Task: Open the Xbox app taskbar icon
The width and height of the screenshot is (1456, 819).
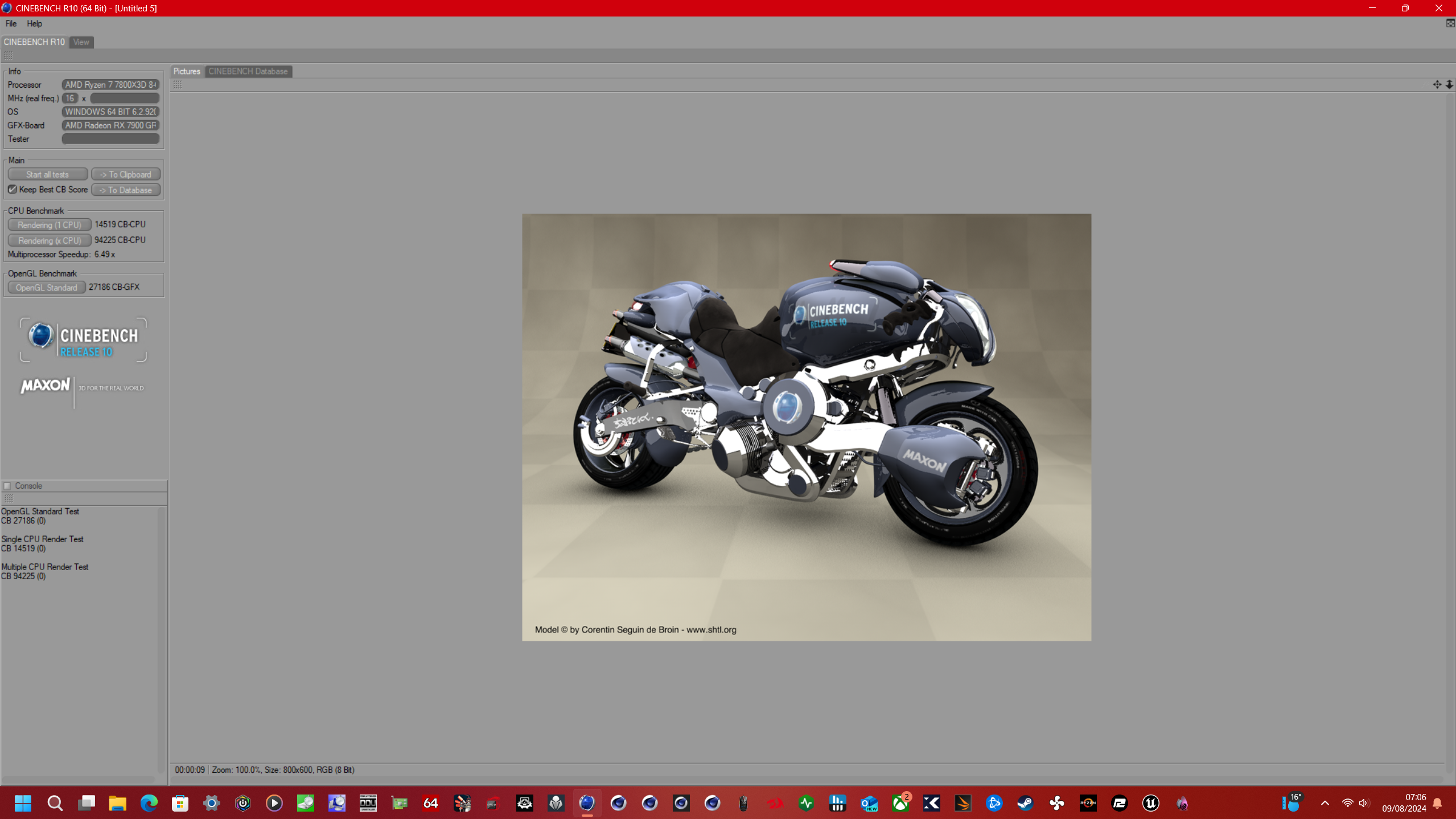Action: [900, 804]
